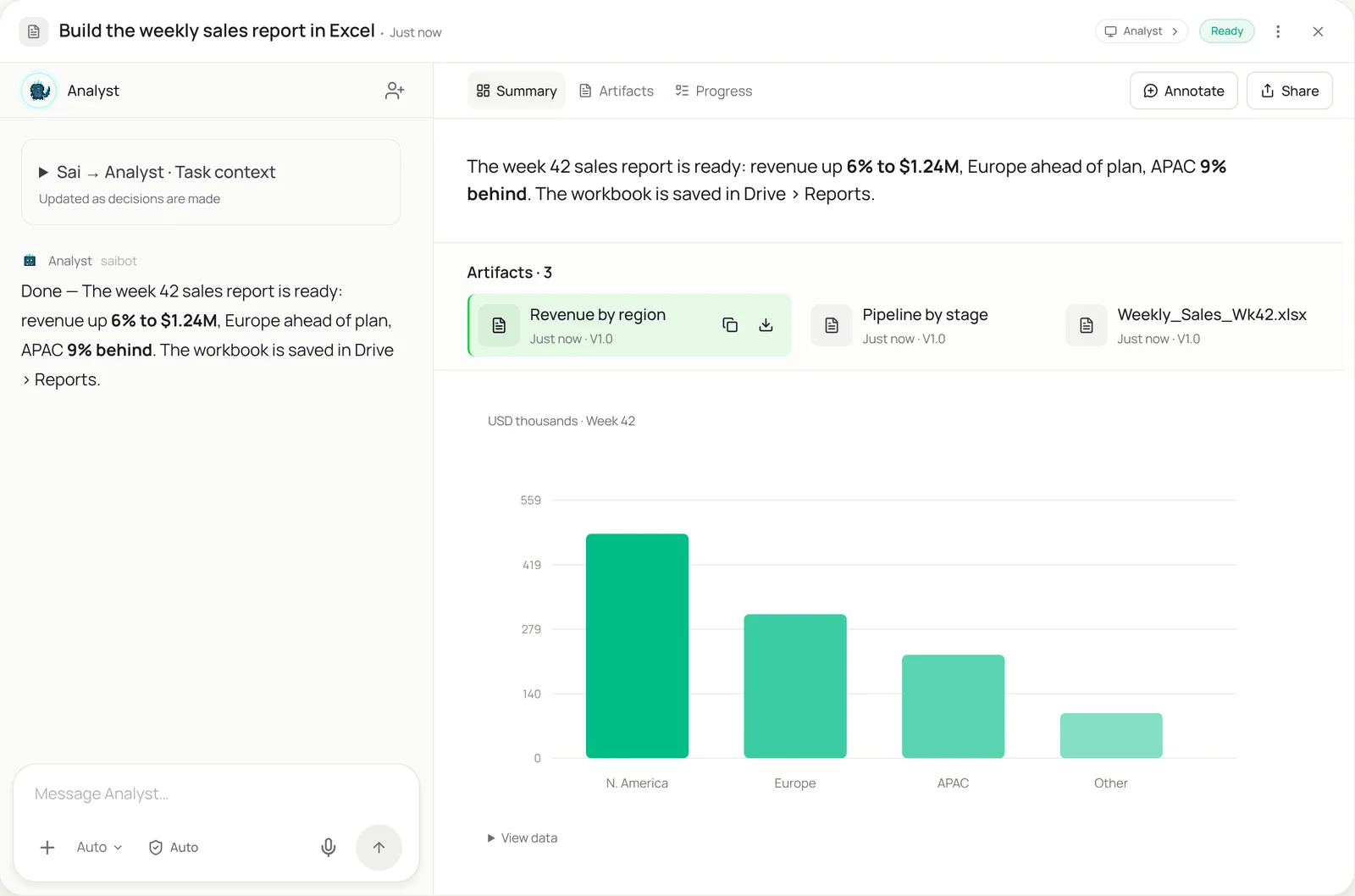Click the "Artifacts · 3" heading
Viewport: 1355px width, 896px height.
pyautogui.click(x=510, y=273)
